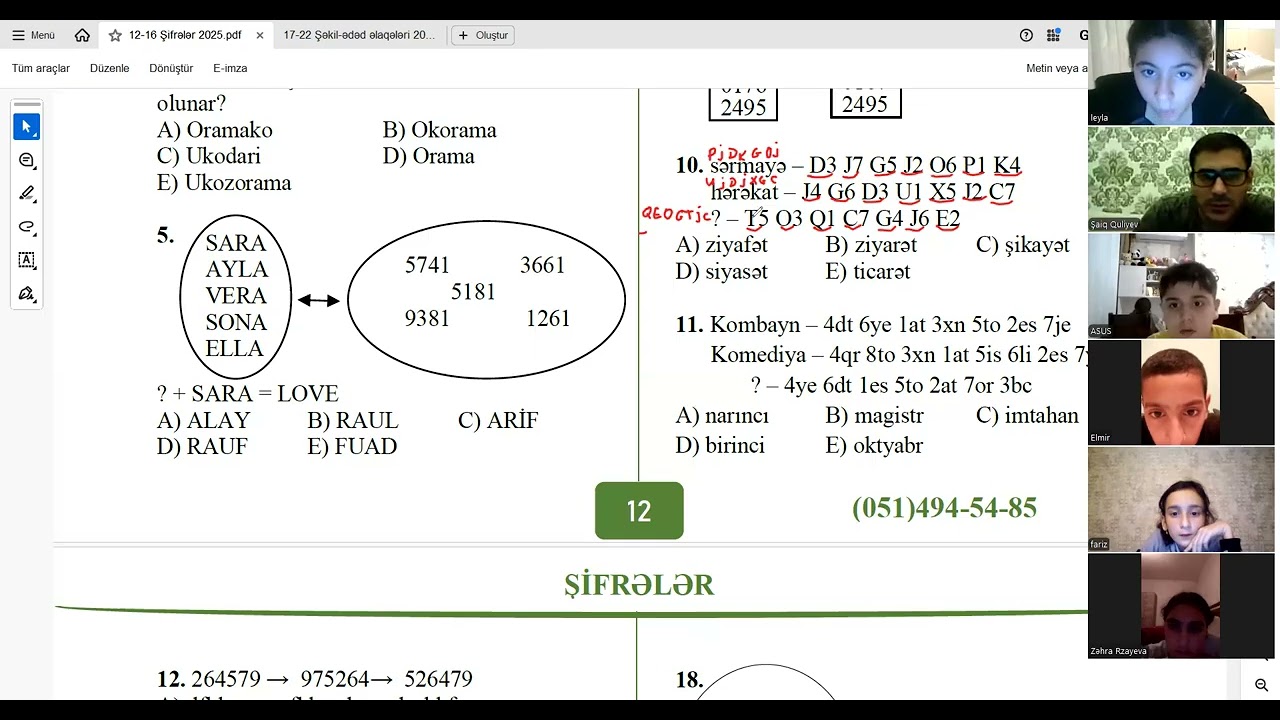Click answer B) magistr
This screenshot has height=720, width=1280.
point(875,416)
